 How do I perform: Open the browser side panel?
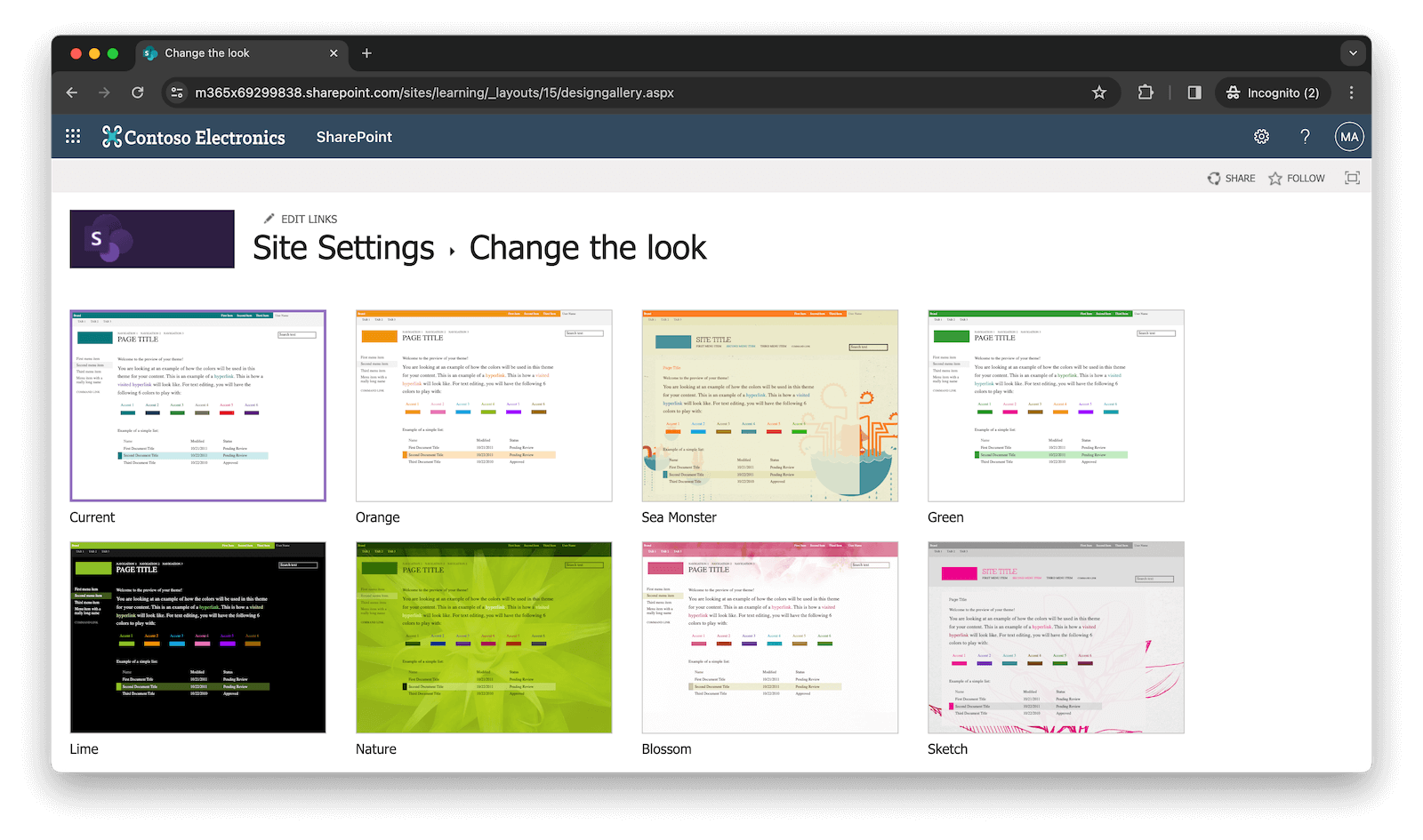click(x=1193, y=92)
